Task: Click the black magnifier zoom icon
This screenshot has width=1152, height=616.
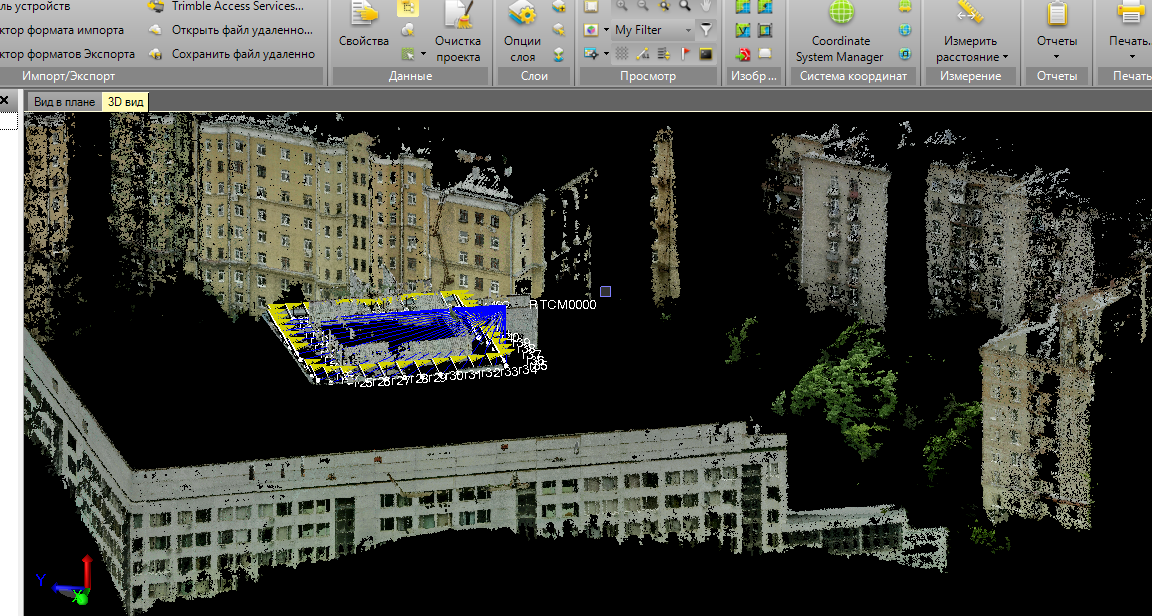Action: coord(685,7)
